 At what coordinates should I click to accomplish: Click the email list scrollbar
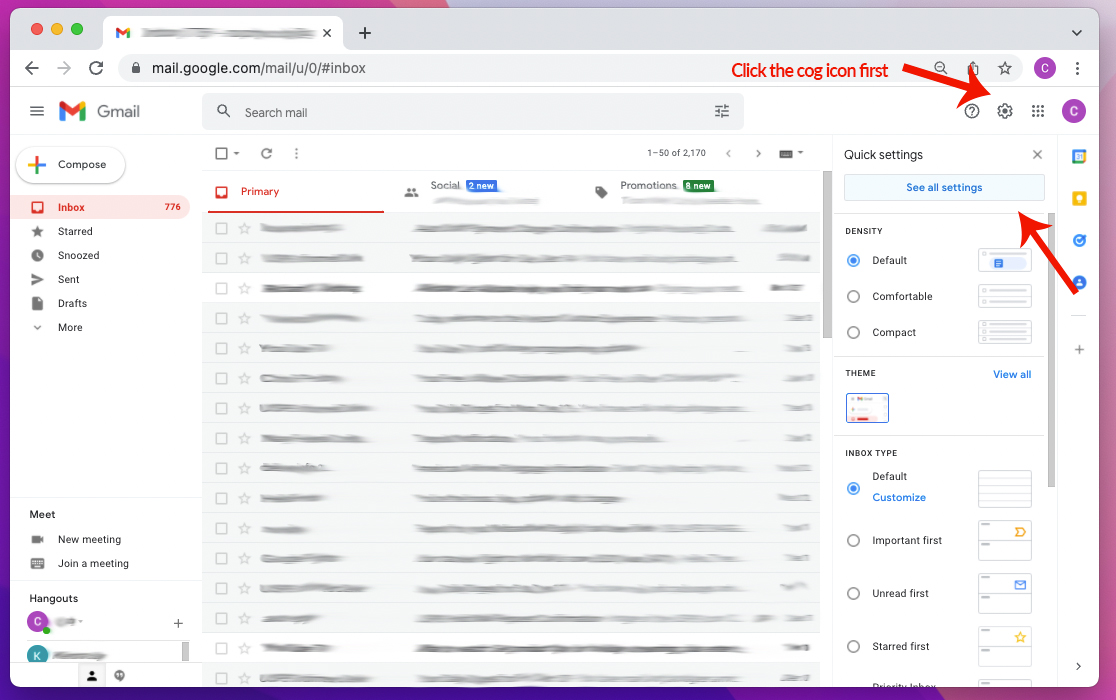[826, 255]
